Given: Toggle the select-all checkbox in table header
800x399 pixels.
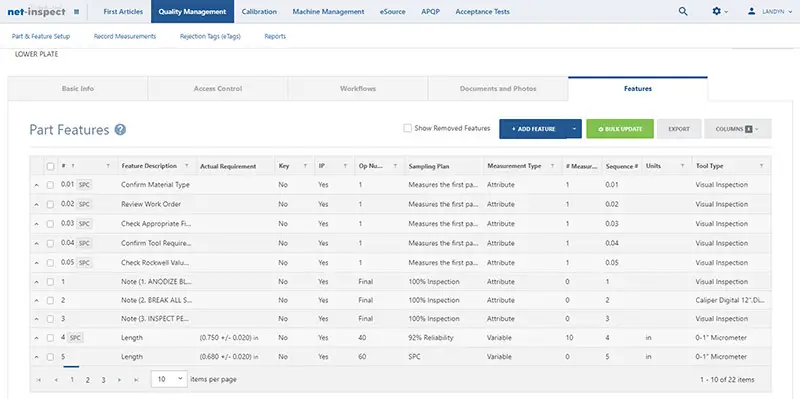Looking at the screenshot, I should pos(50,166).
